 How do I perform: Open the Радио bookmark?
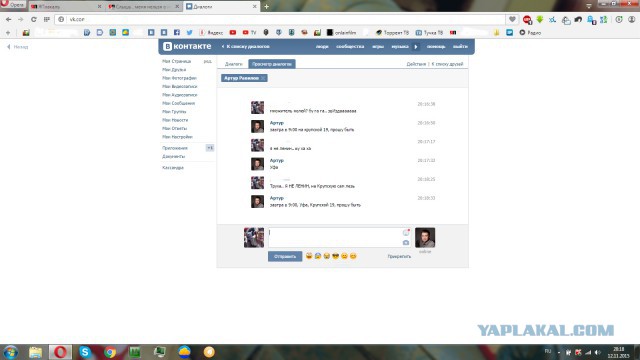[x=530, y=32]
